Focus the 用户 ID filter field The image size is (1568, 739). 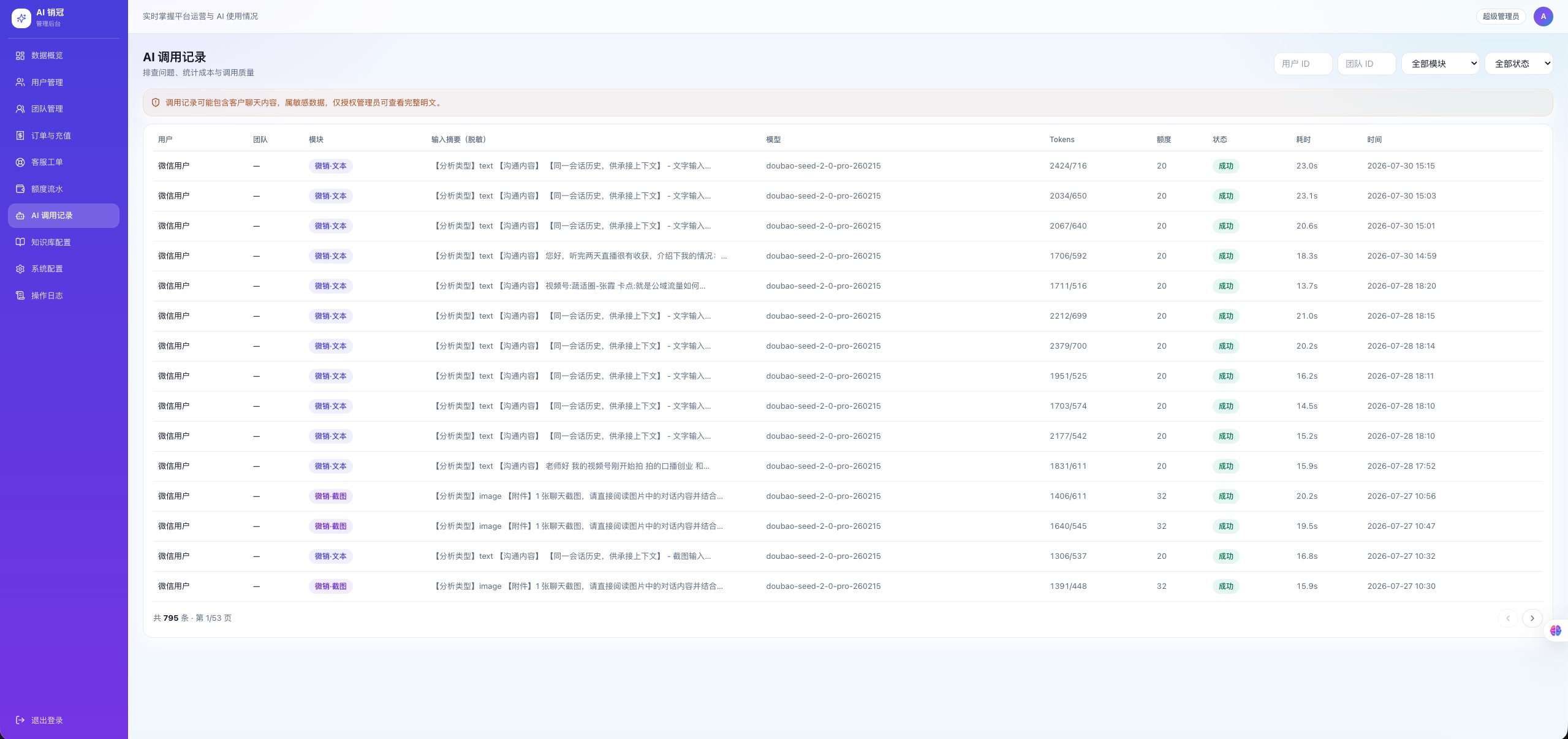[x=1303, y=64]
